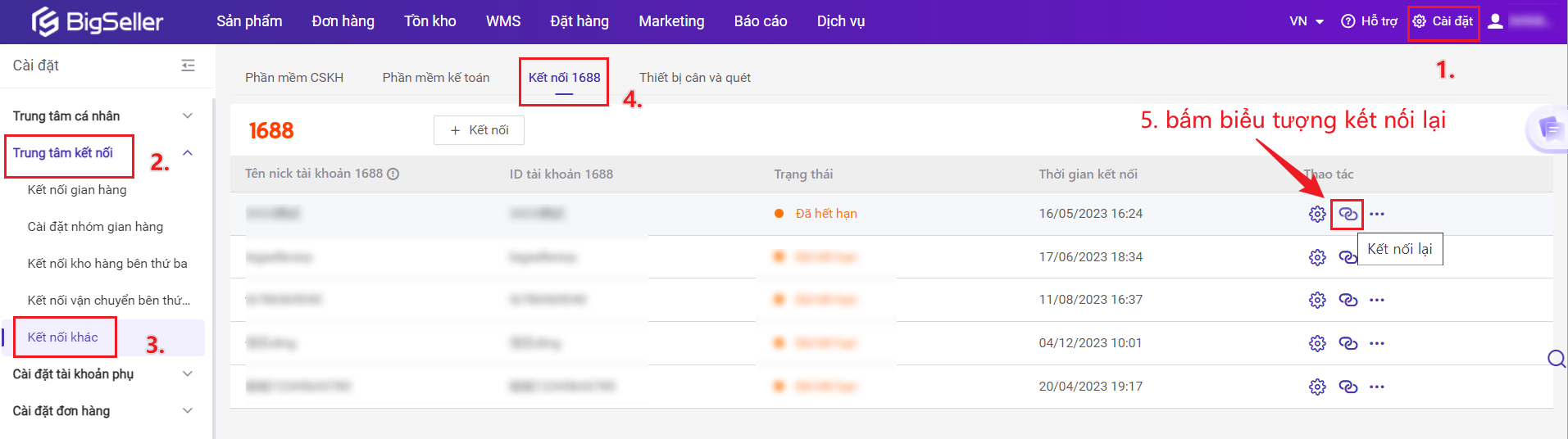Screen dimensions: 1568x439
Task: Open the VN language dropdown
Action: tap(1307, 21)
